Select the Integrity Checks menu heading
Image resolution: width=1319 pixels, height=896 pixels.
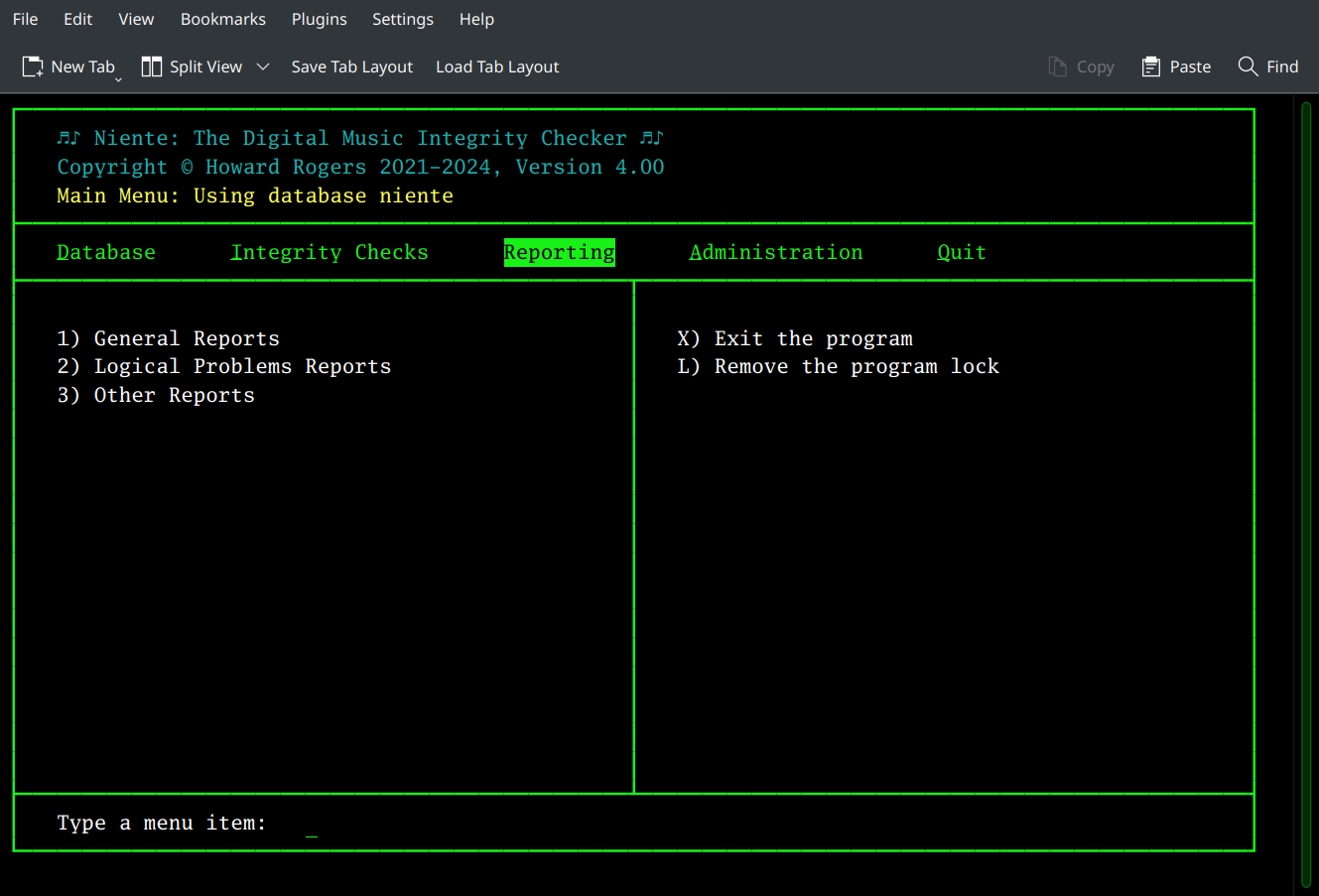[x=329, y=252]
